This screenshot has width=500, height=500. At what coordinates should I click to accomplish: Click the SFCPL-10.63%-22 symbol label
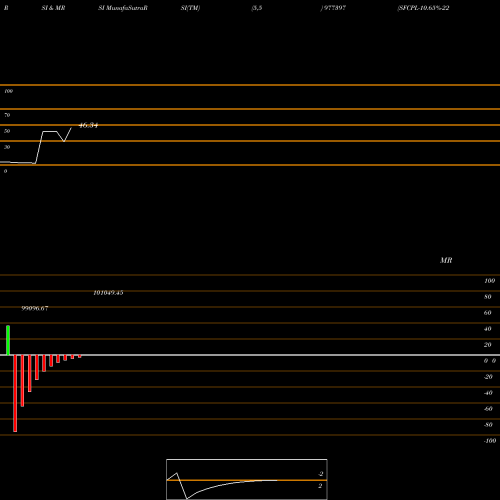(x=423, y=8)
